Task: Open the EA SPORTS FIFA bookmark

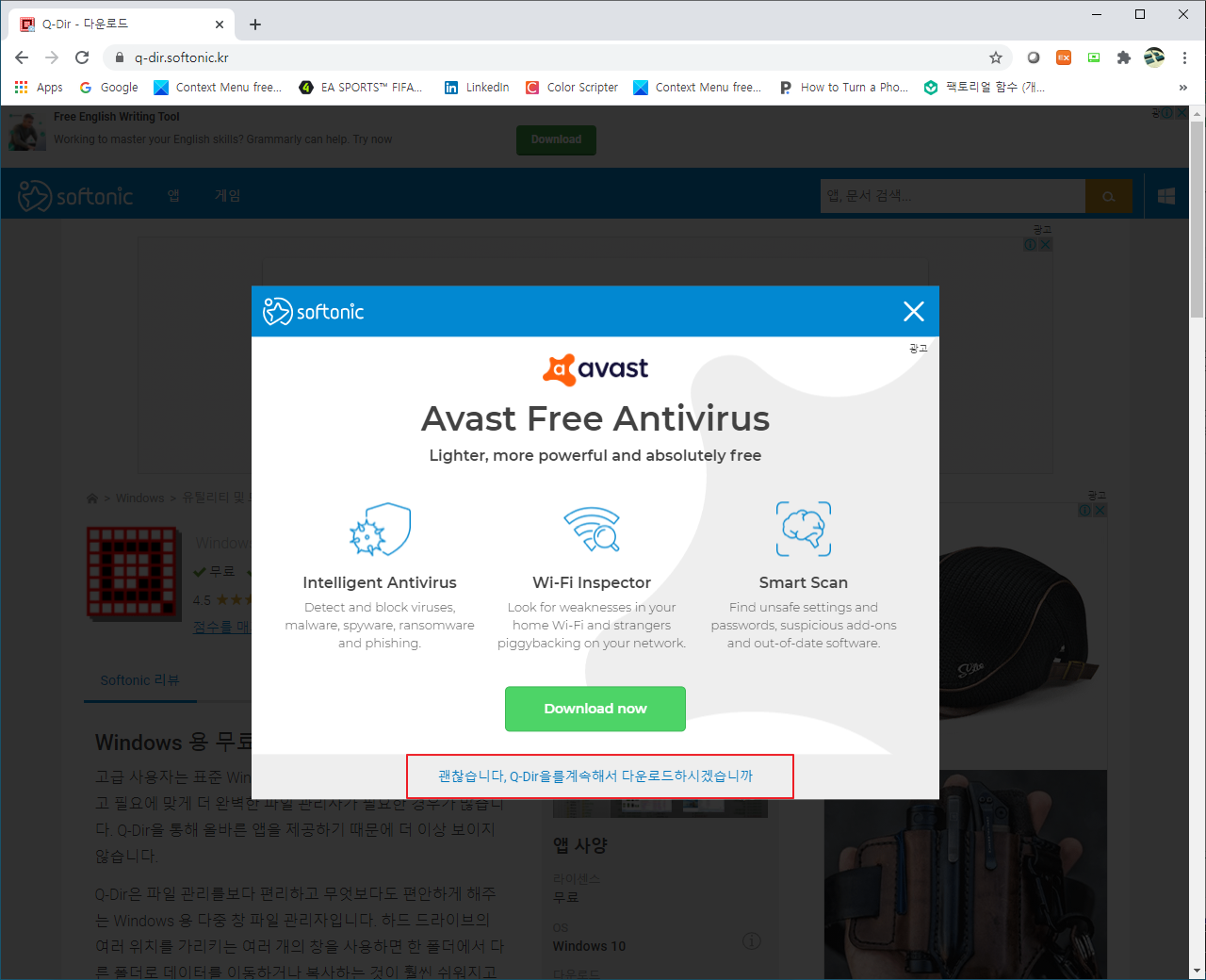Action: click(x=361, y=88)
